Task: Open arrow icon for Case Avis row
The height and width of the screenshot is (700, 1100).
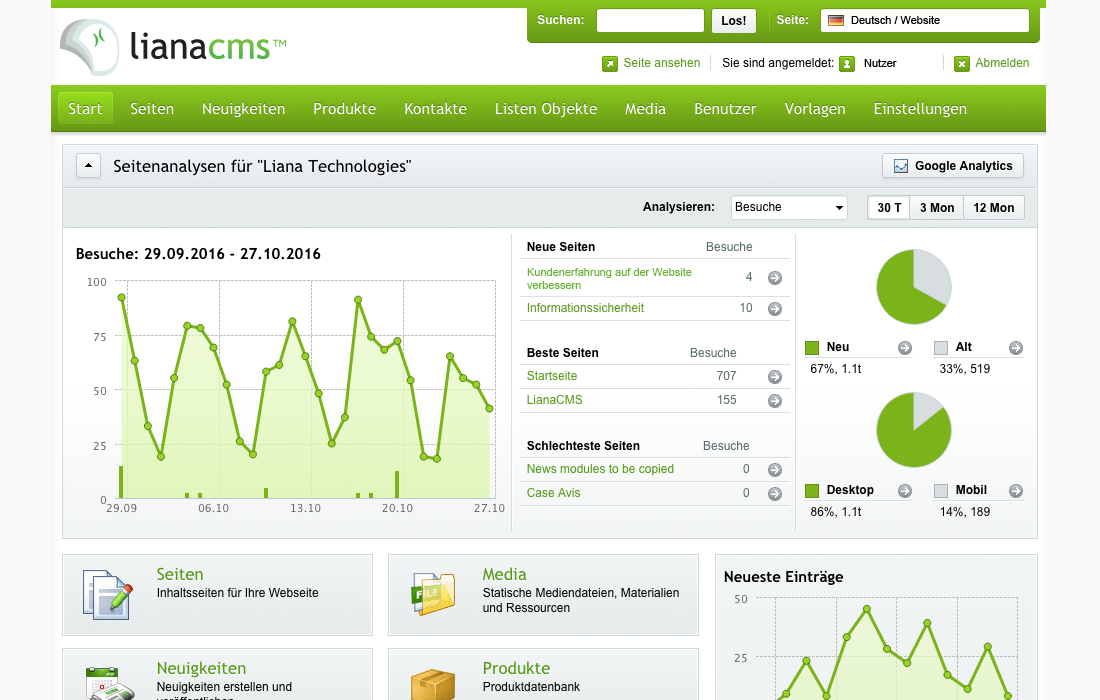Action: pyautogui.click(x=774, y=494)
